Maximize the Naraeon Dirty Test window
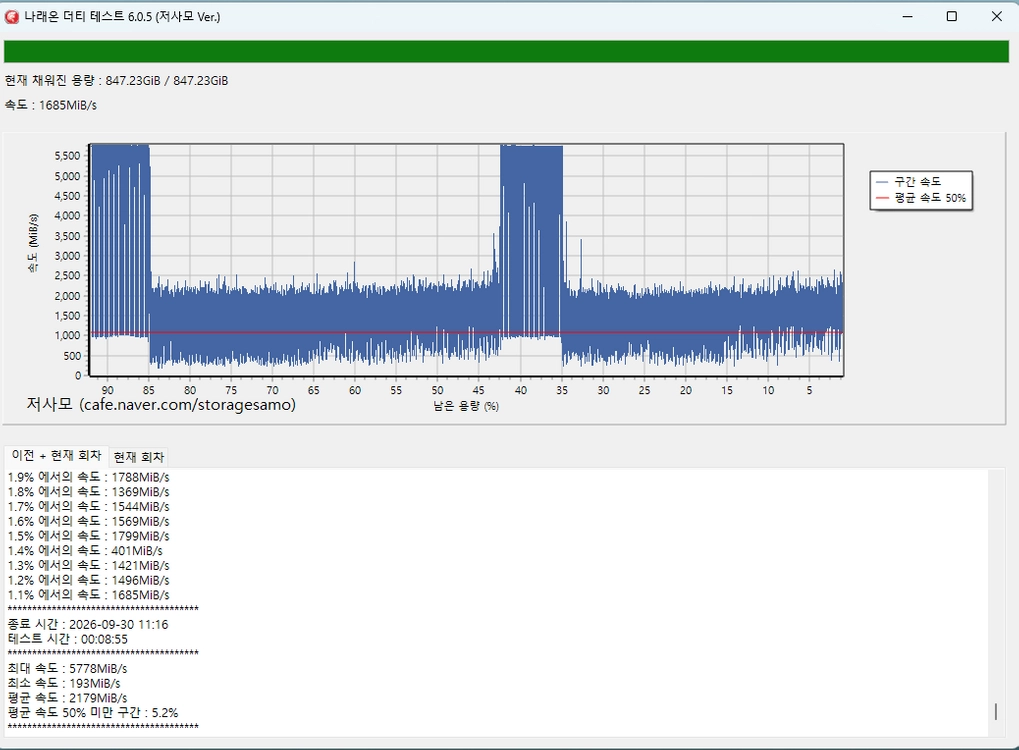 [951, 17]
